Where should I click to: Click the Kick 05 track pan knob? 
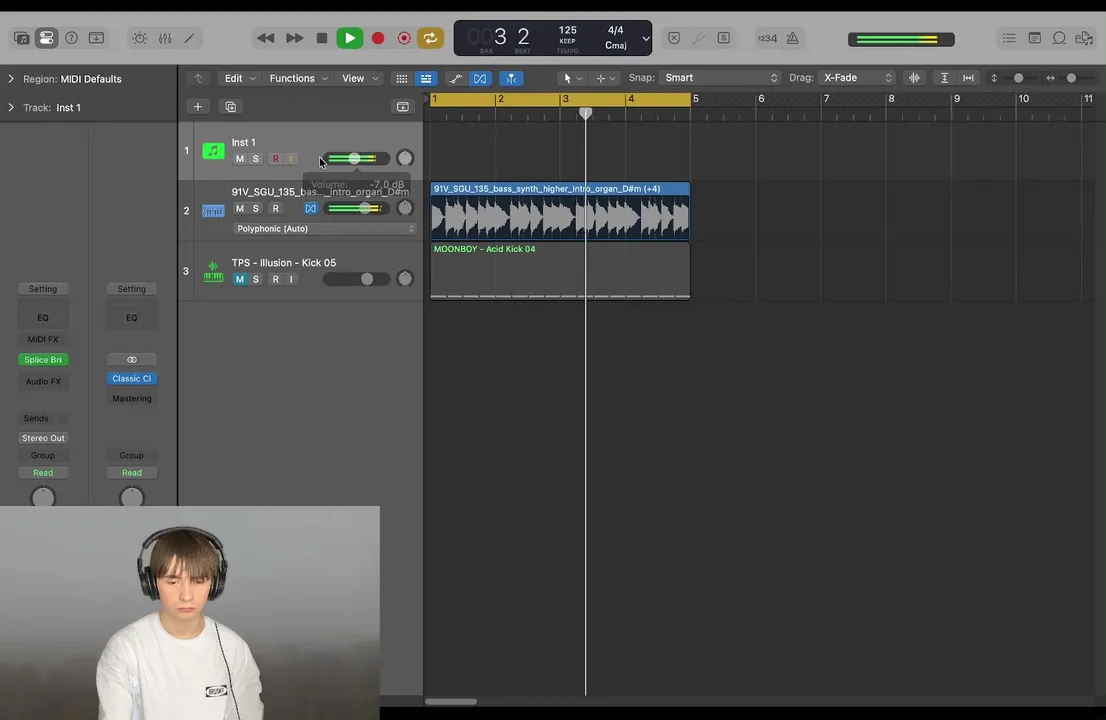404,279
